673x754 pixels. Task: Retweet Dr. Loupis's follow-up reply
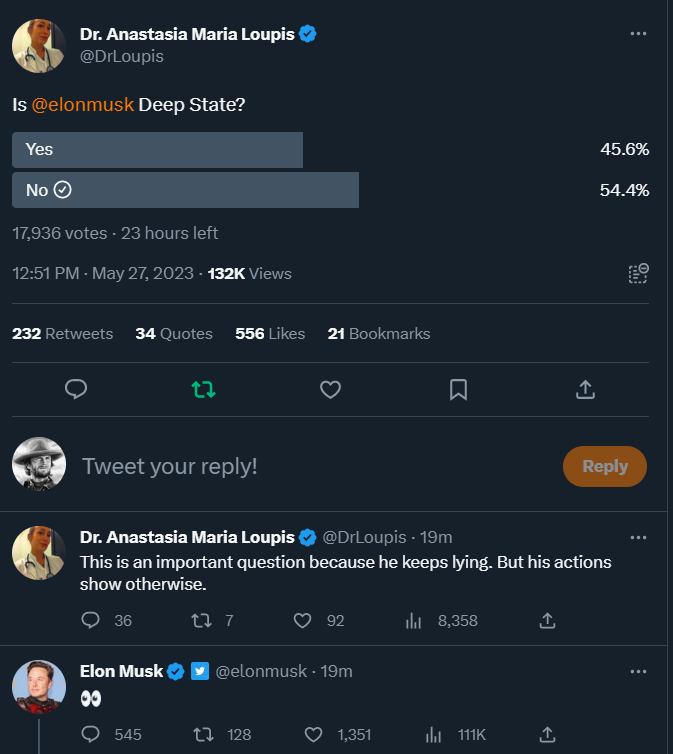point(199,621)
